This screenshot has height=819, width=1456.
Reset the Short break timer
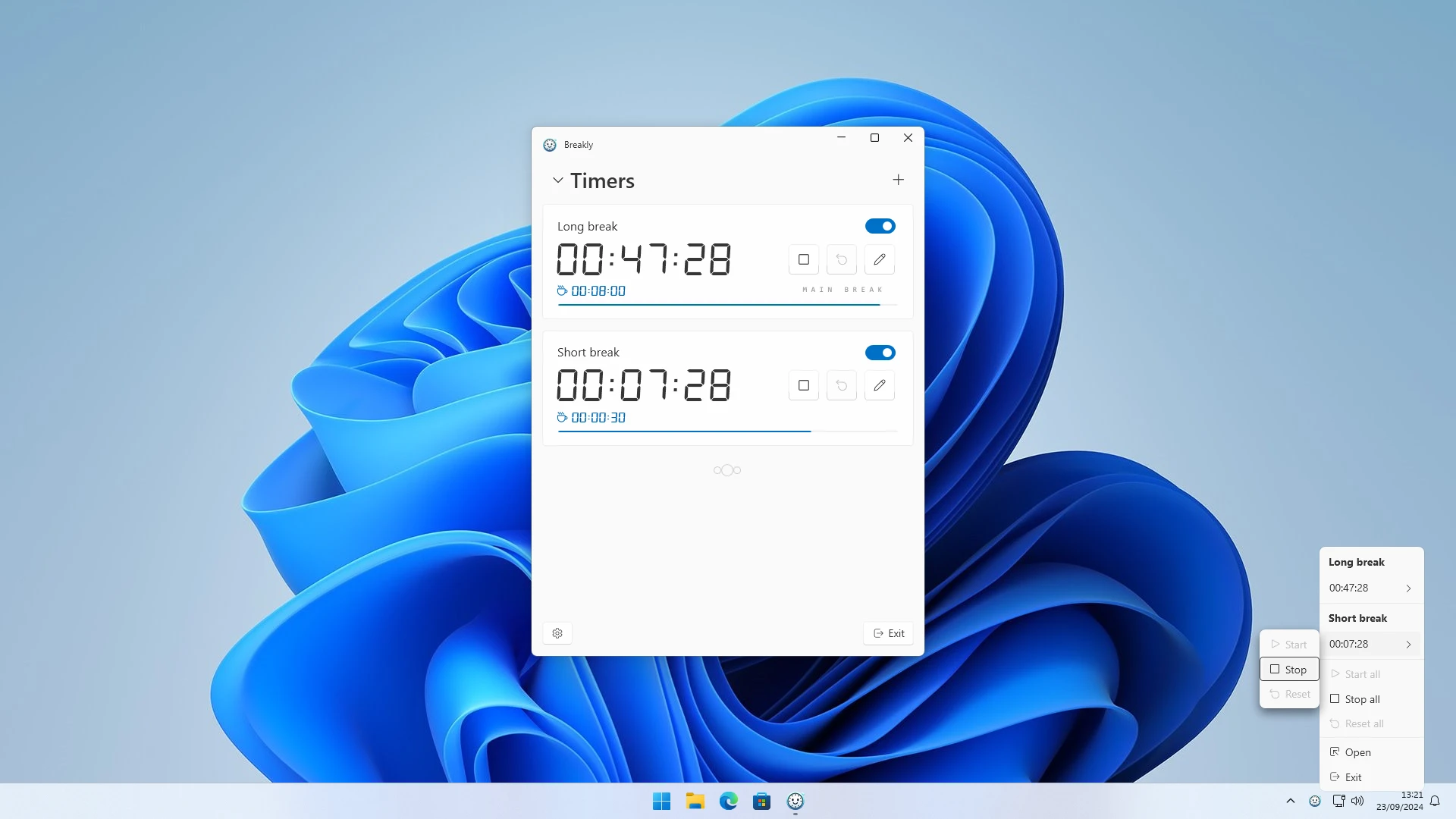[x=841, y=385]
